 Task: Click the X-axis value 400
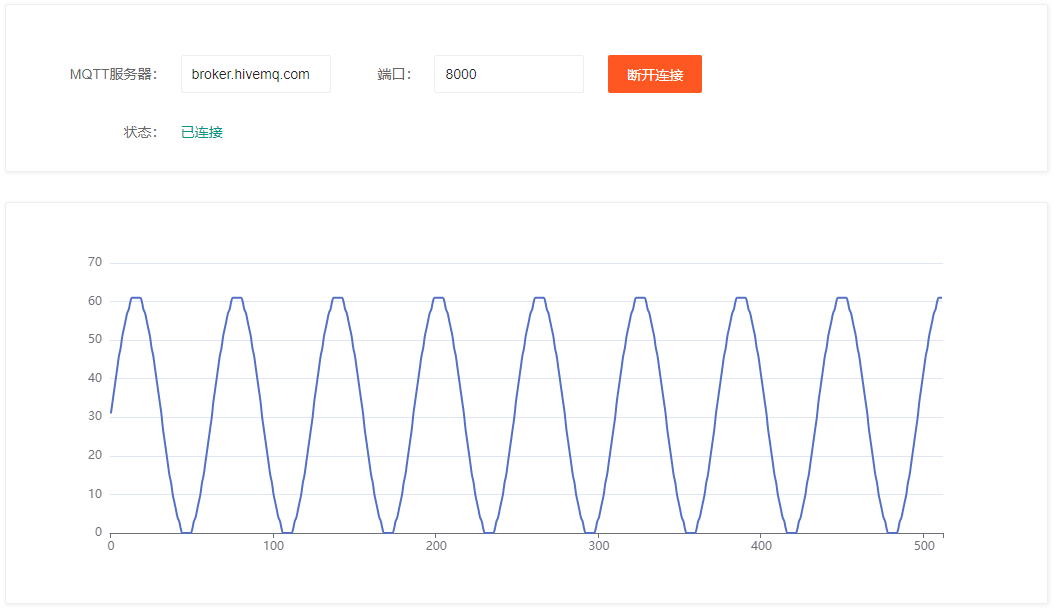[761, 546]
